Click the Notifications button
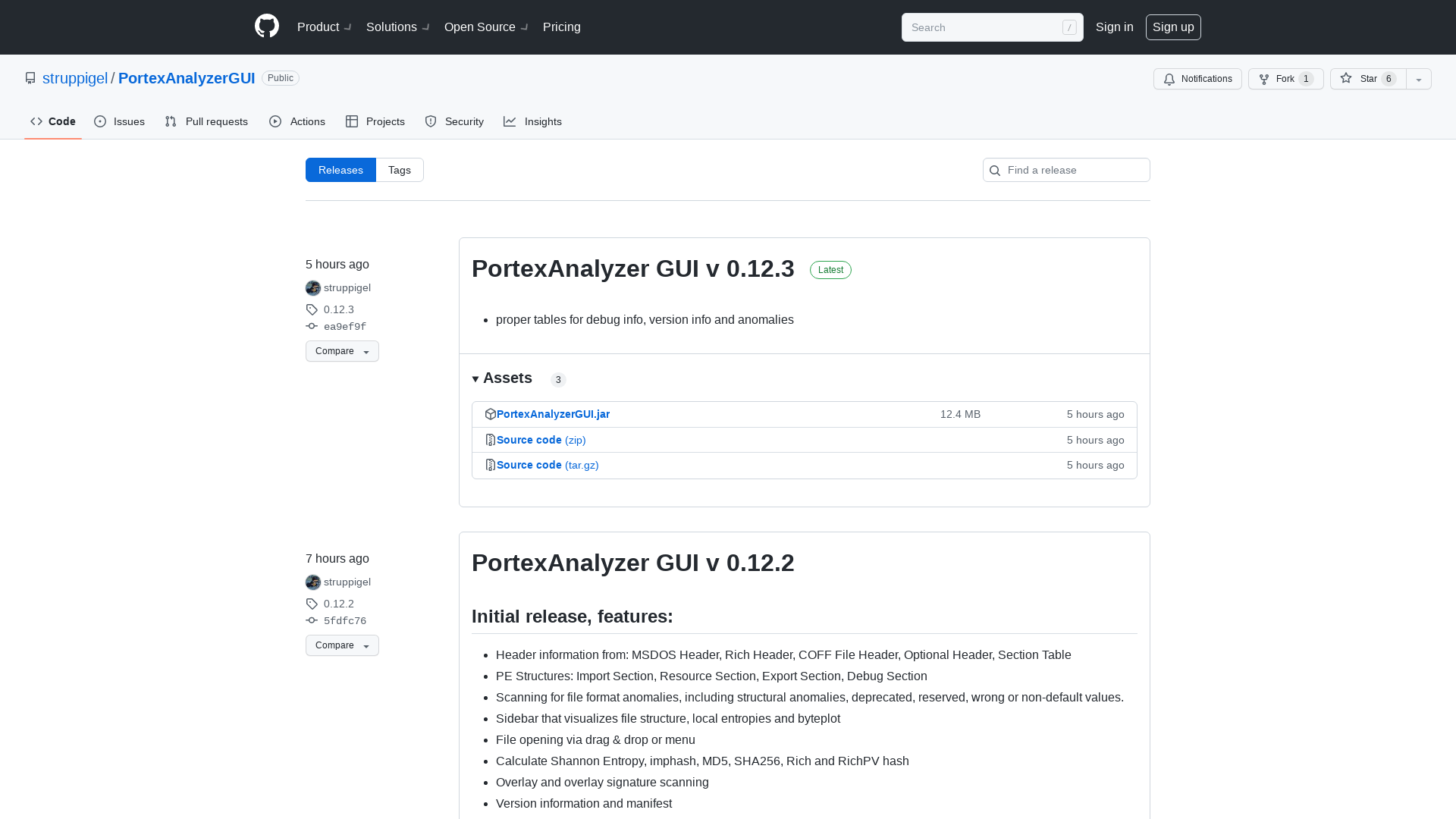 pyautogui.click(x=1197, y=79)
